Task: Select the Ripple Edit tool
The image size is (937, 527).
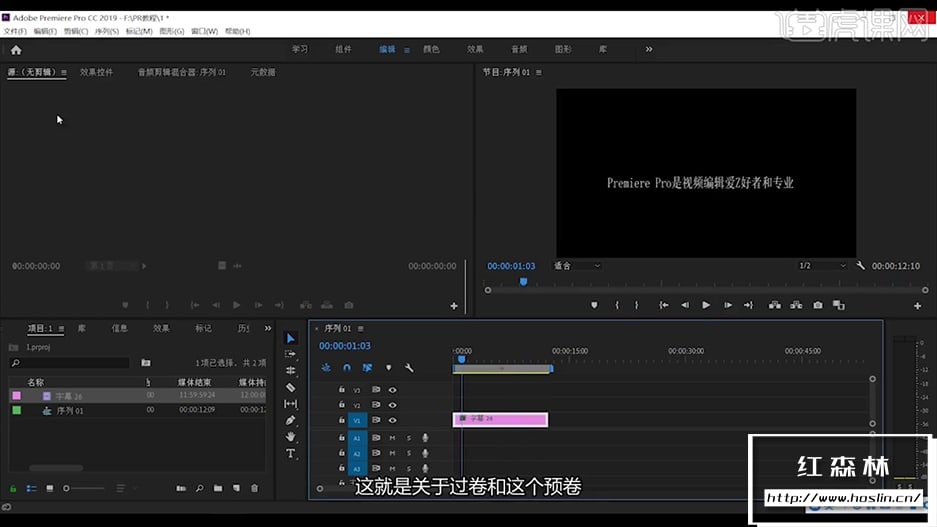Action: 290,370
